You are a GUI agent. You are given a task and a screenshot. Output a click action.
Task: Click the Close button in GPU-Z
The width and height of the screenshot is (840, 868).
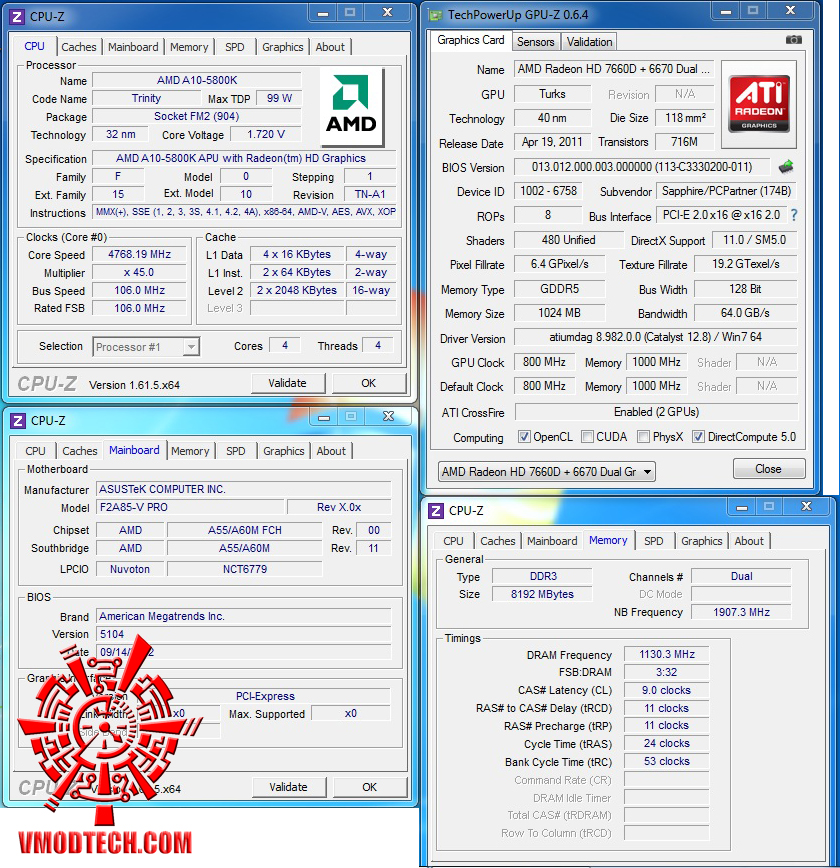tap(769, 469)
